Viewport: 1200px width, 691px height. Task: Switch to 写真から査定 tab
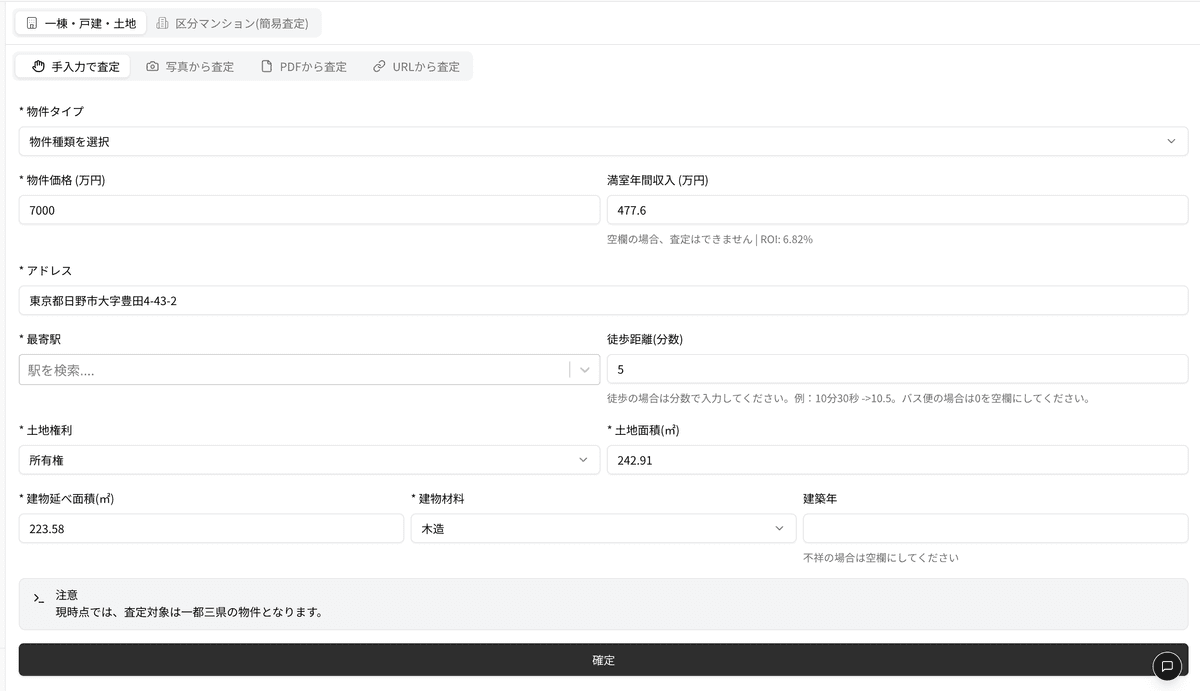tap(190, 67)
